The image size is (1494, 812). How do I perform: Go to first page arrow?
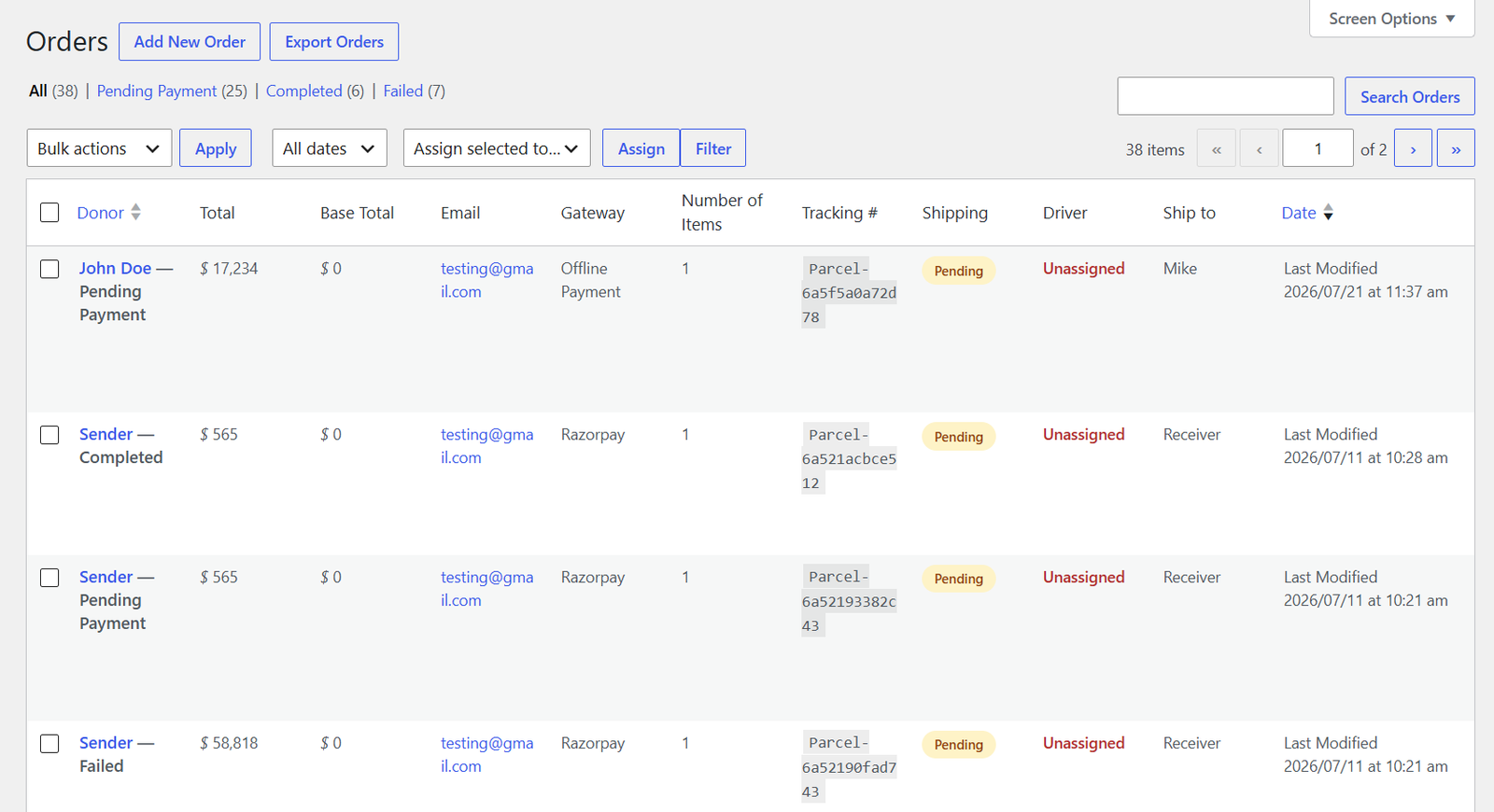click(x=1217, y=148)
